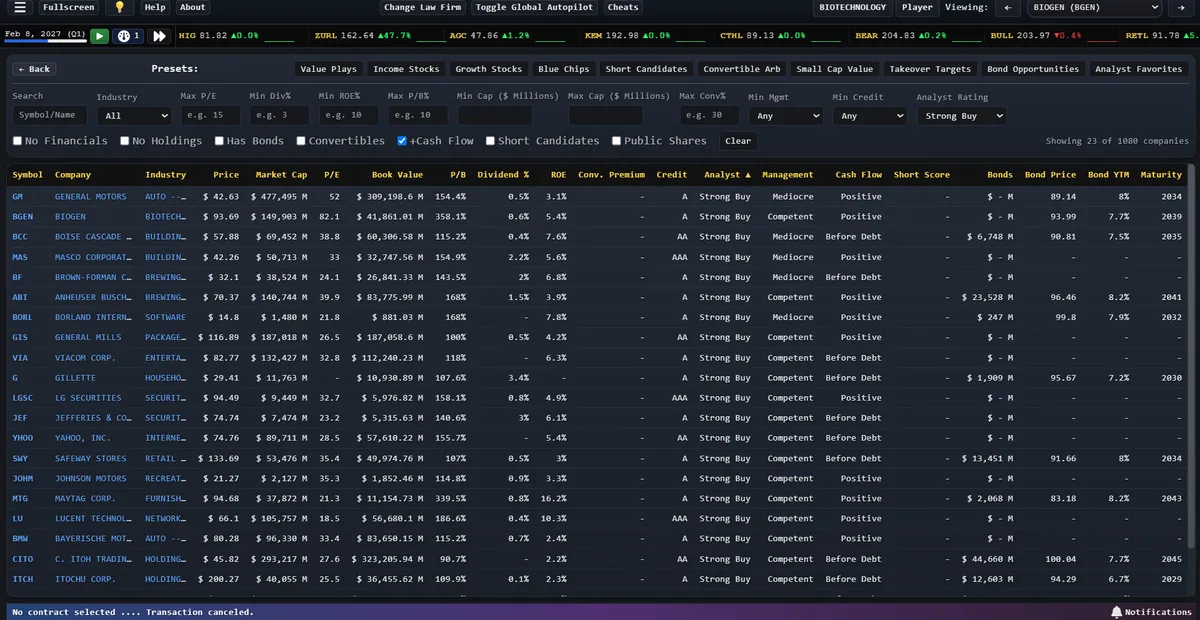Go back with the Back button
Viewport: 1200px width, 620px height.
click(x=34, y=69)
